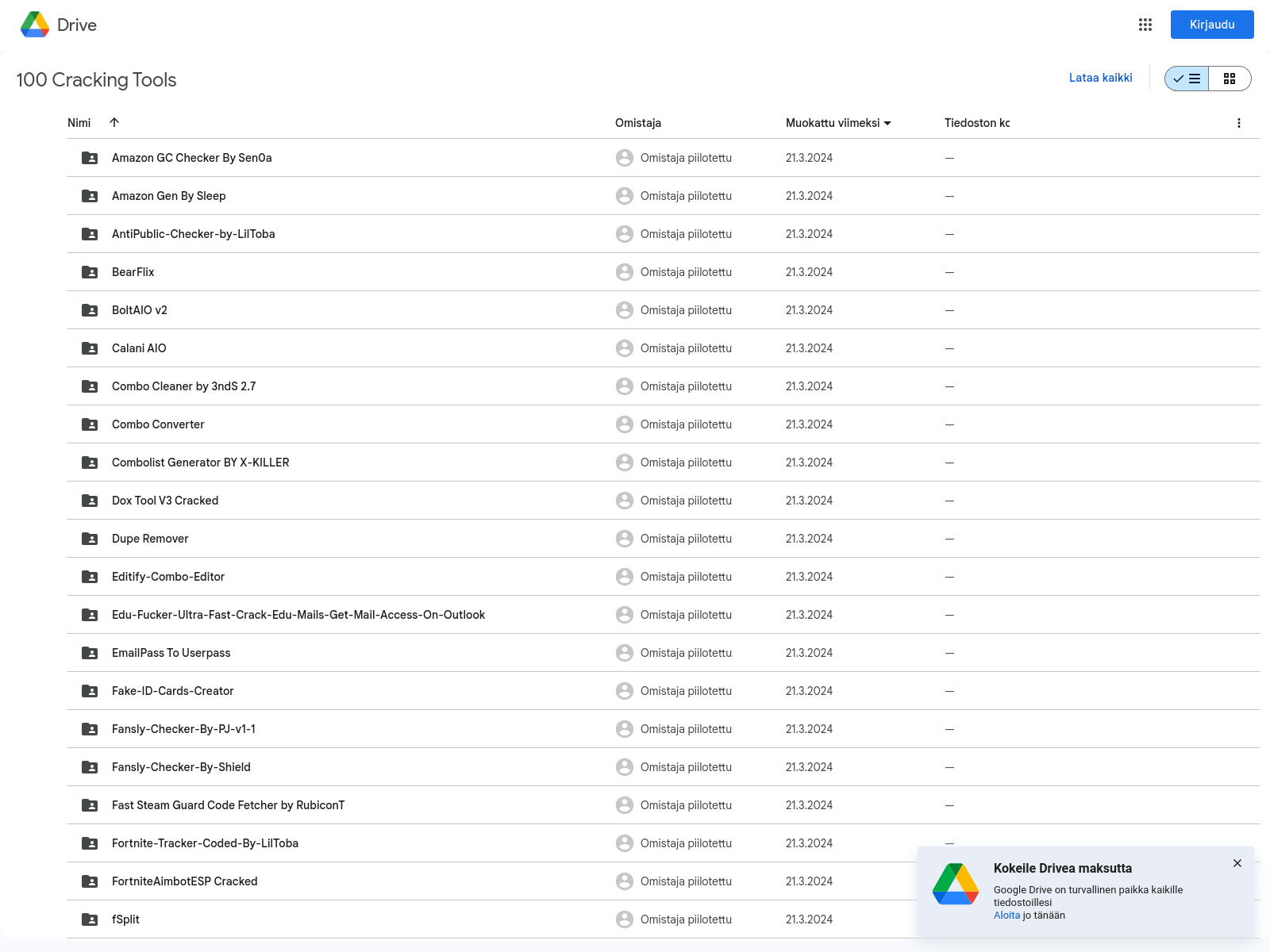Close the Kokeile Drivea maksutta popup

click(1237, 863)
